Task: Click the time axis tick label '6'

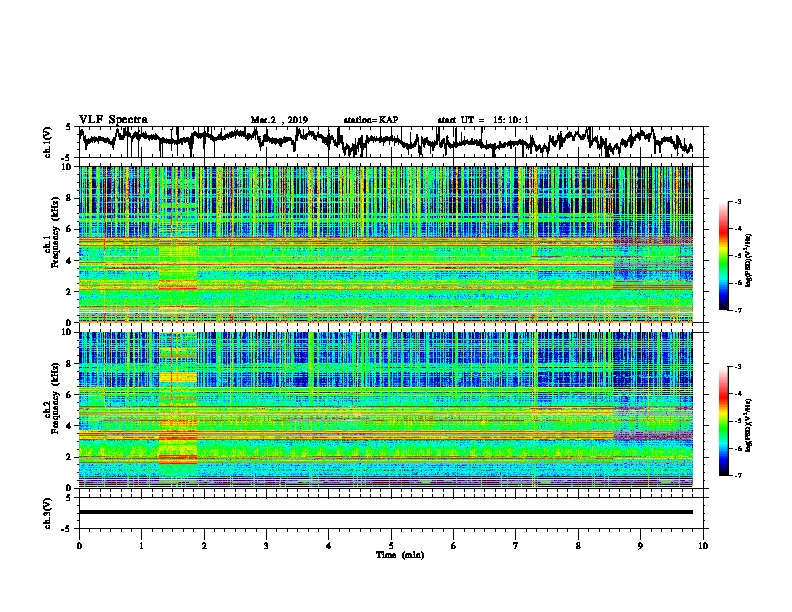Action: click(x=454, y=546)
